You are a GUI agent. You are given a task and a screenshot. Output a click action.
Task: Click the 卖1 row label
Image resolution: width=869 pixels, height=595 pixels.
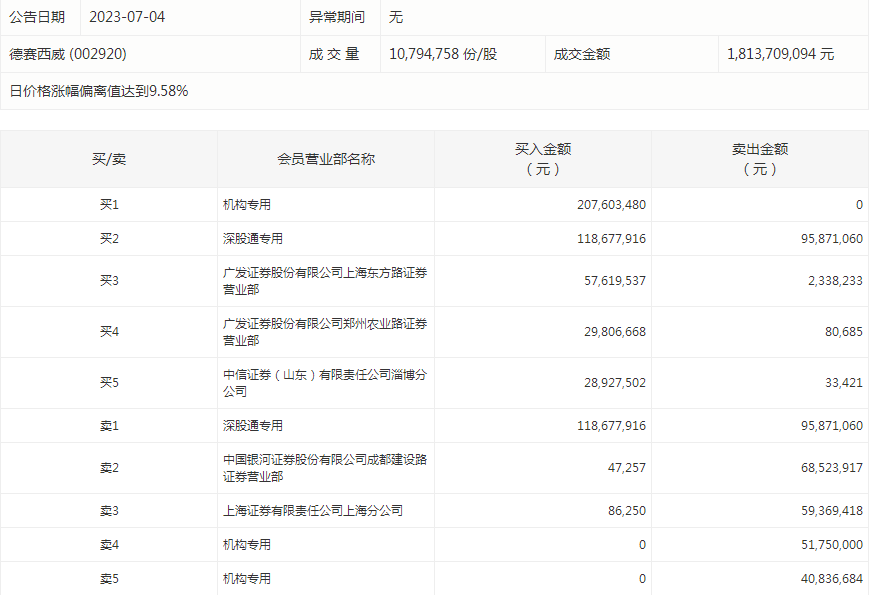[x=109, y=425]
